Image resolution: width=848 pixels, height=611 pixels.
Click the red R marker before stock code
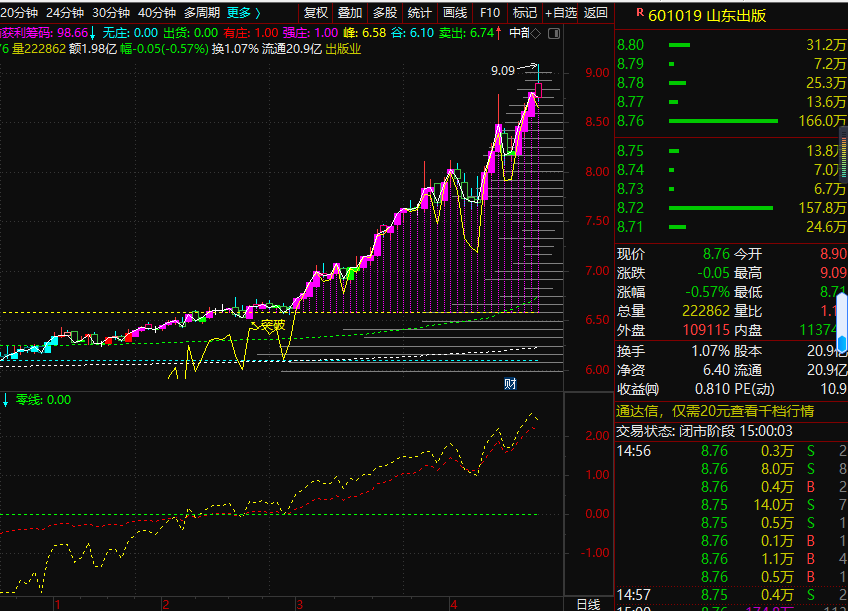click(639, 13)
